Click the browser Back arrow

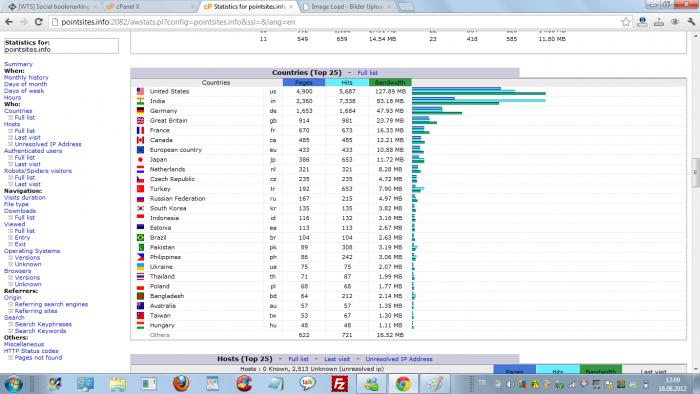click(x=9, y=21)
